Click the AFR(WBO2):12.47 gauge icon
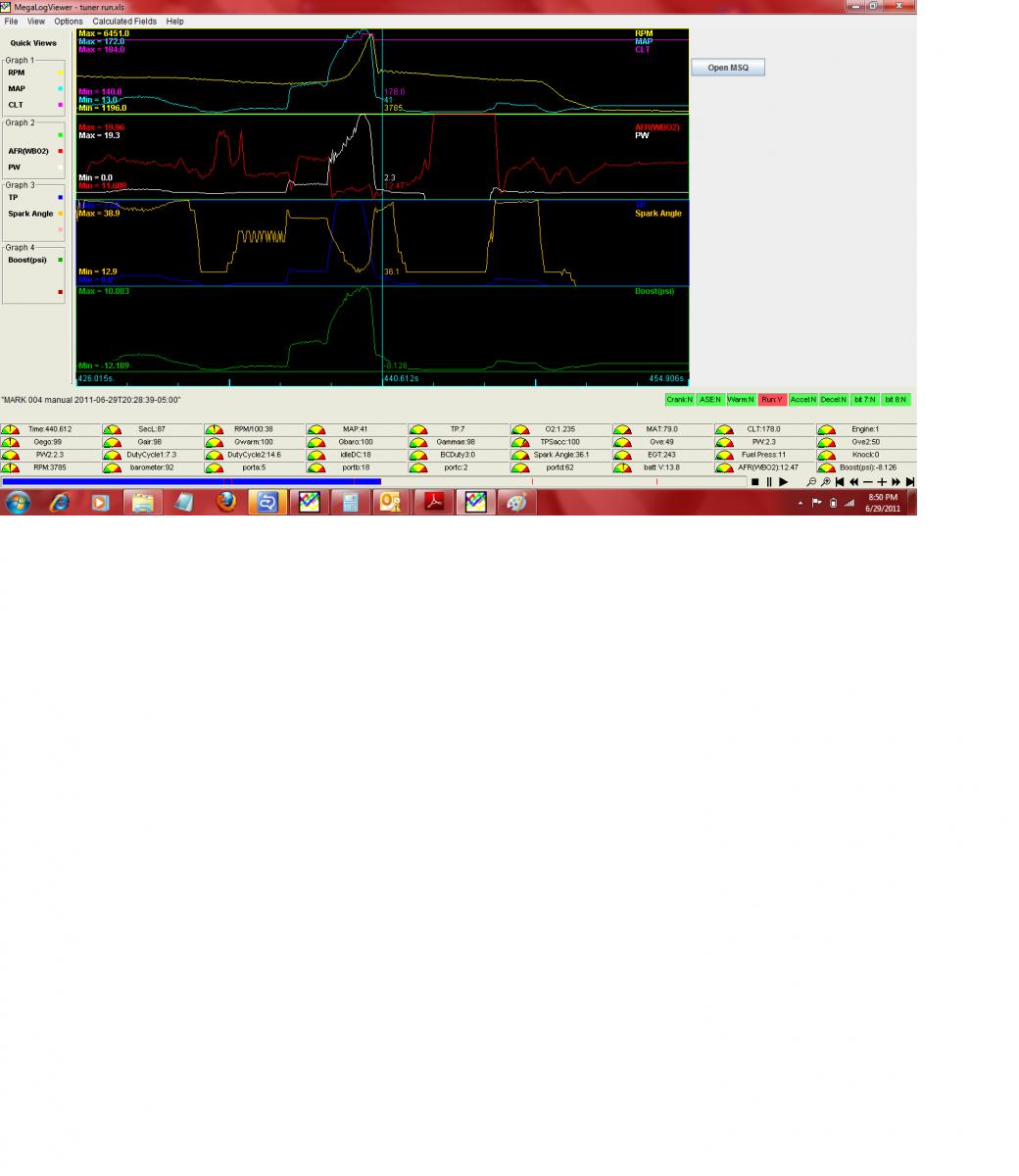 pos(723,467)
